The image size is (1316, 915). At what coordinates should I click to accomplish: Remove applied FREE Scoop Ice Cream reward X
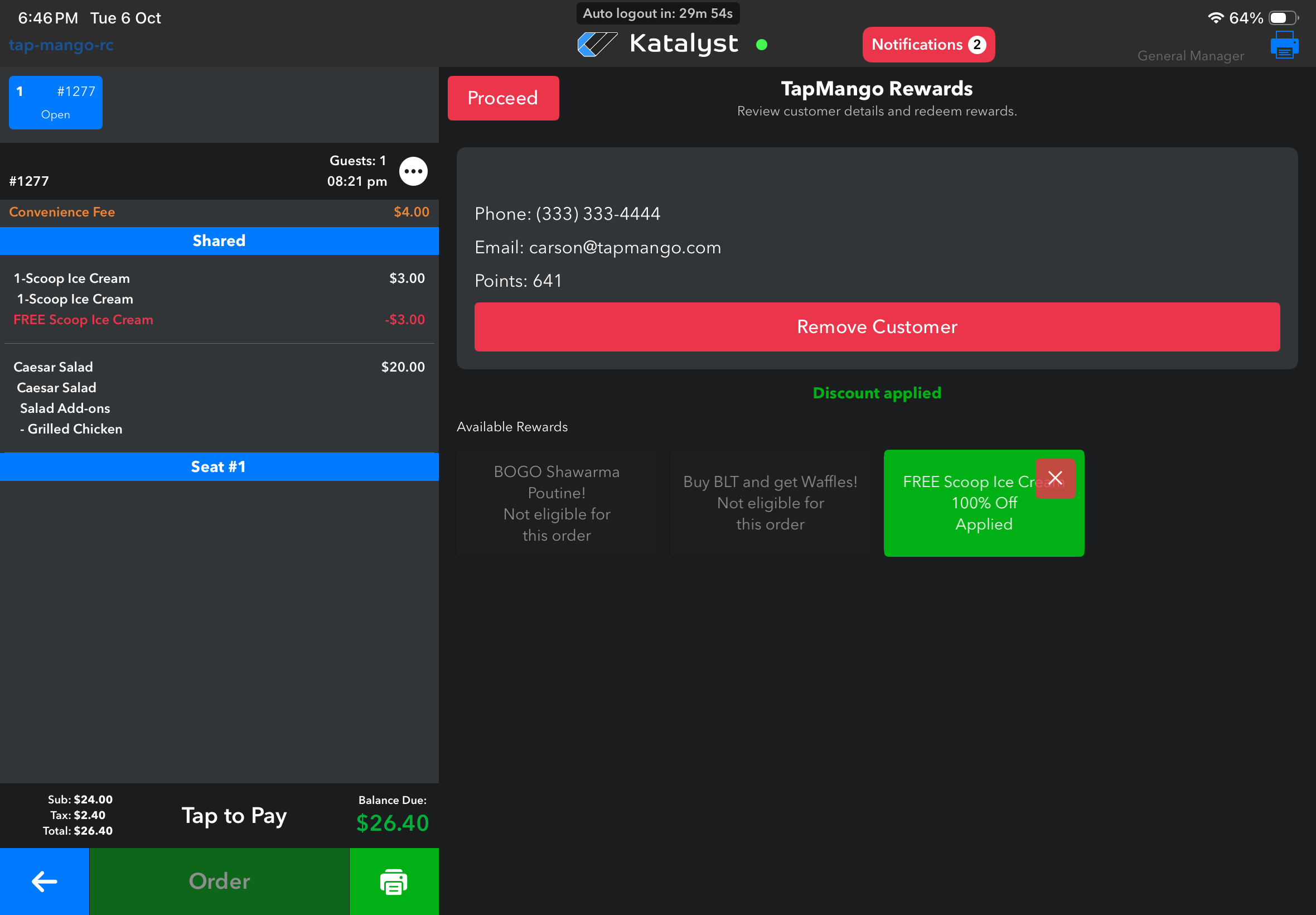(x=1054, y=478)
